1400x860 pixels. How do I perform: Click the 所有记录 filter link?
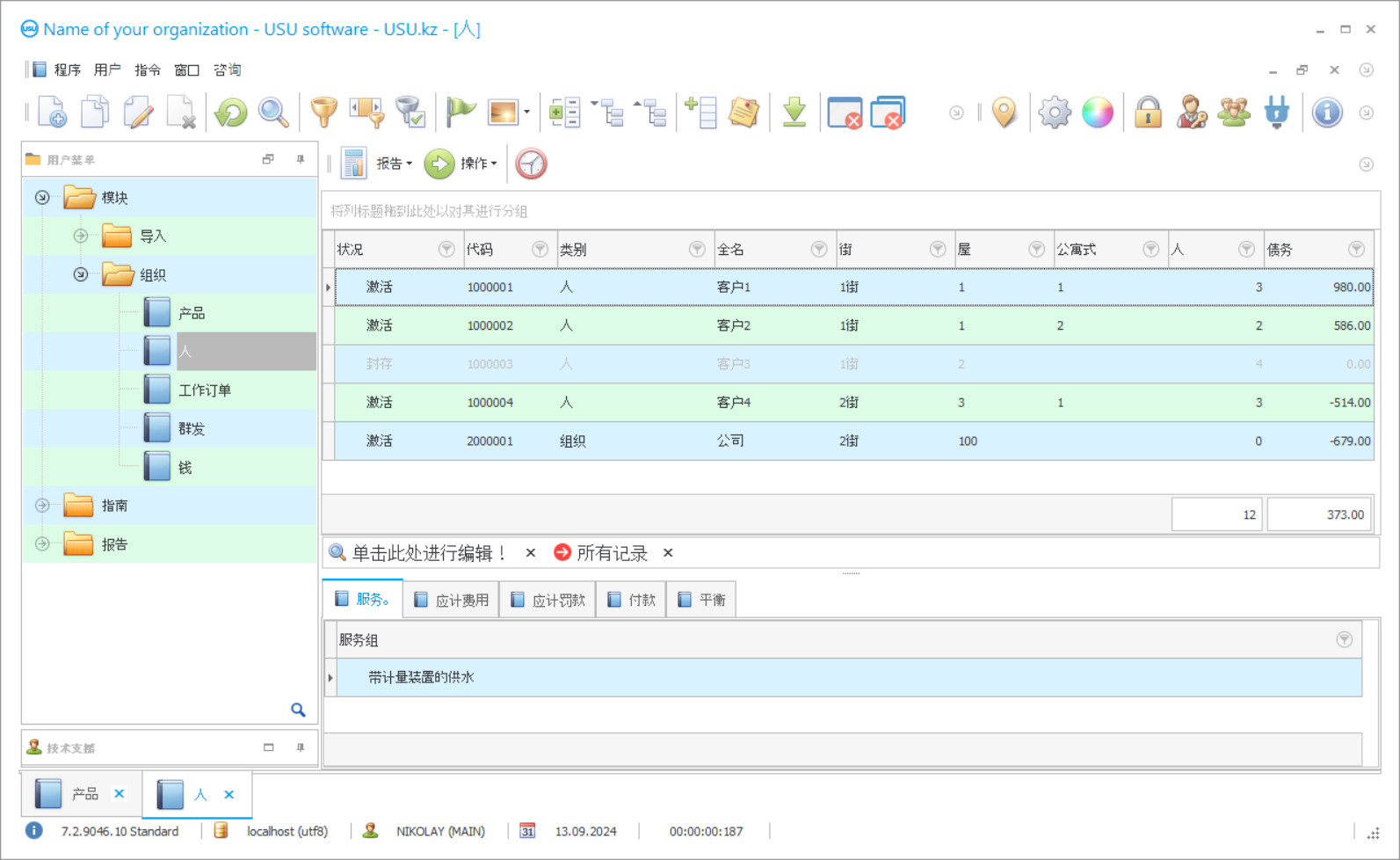point(612,553)
